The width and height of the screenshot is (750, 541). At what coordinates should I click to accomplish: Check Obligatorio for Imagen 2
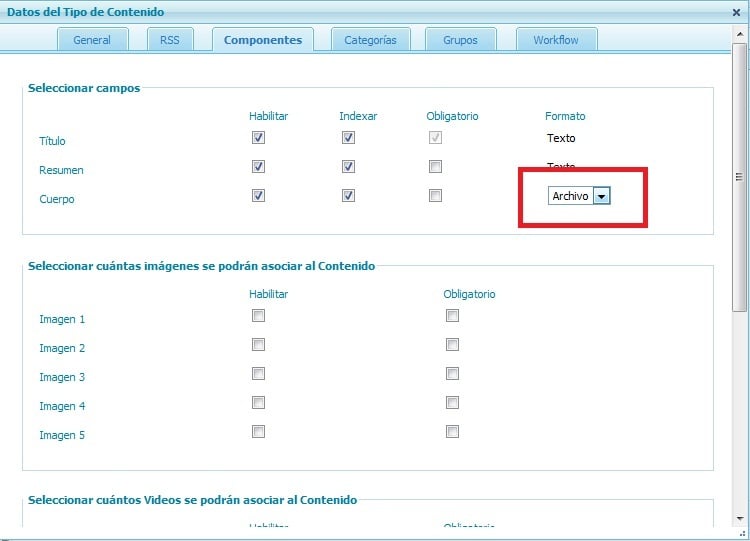pyautogui.click(x=453, y=345)
